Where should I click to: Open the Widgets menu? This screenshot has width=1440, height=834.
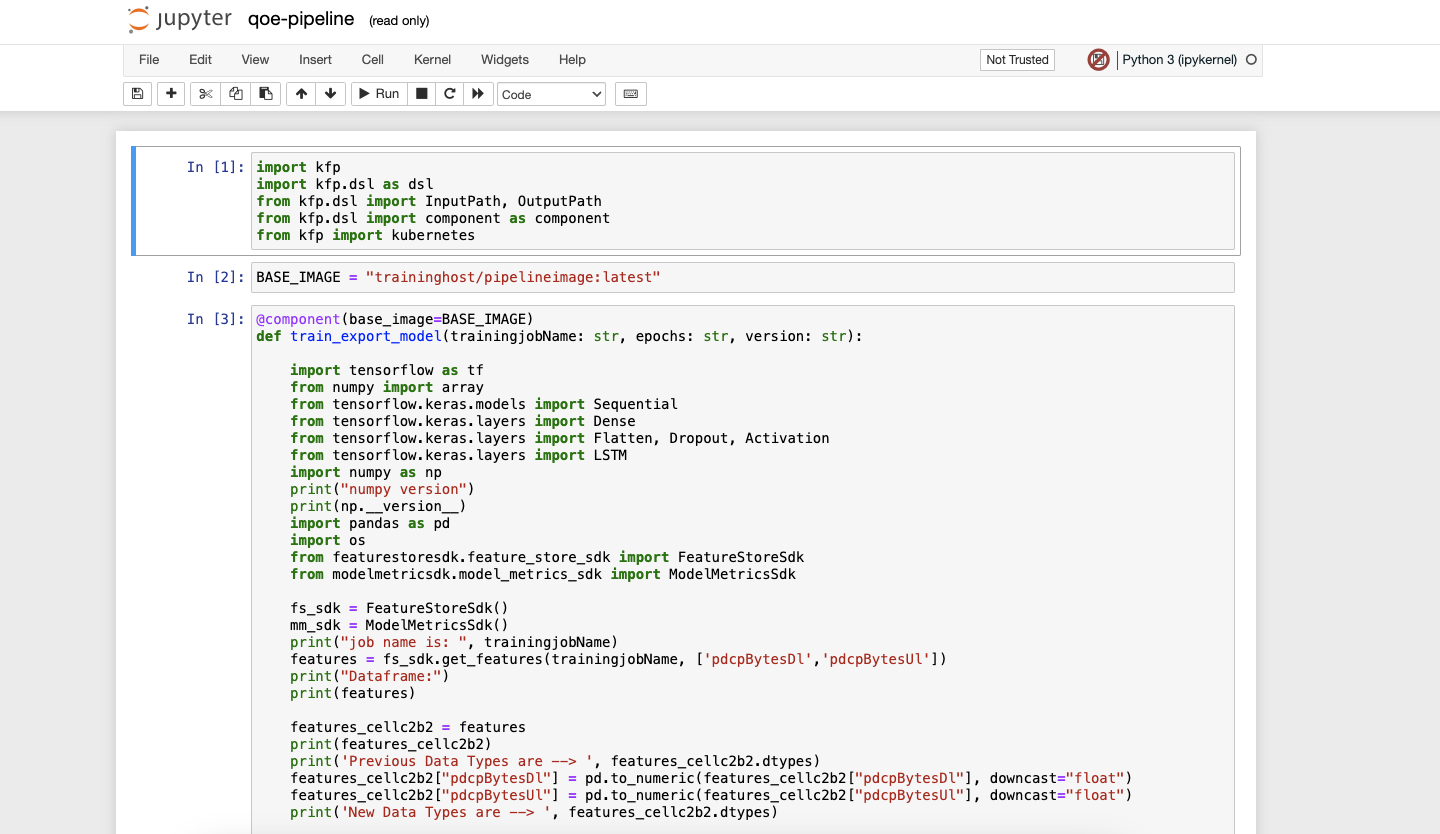505,60
